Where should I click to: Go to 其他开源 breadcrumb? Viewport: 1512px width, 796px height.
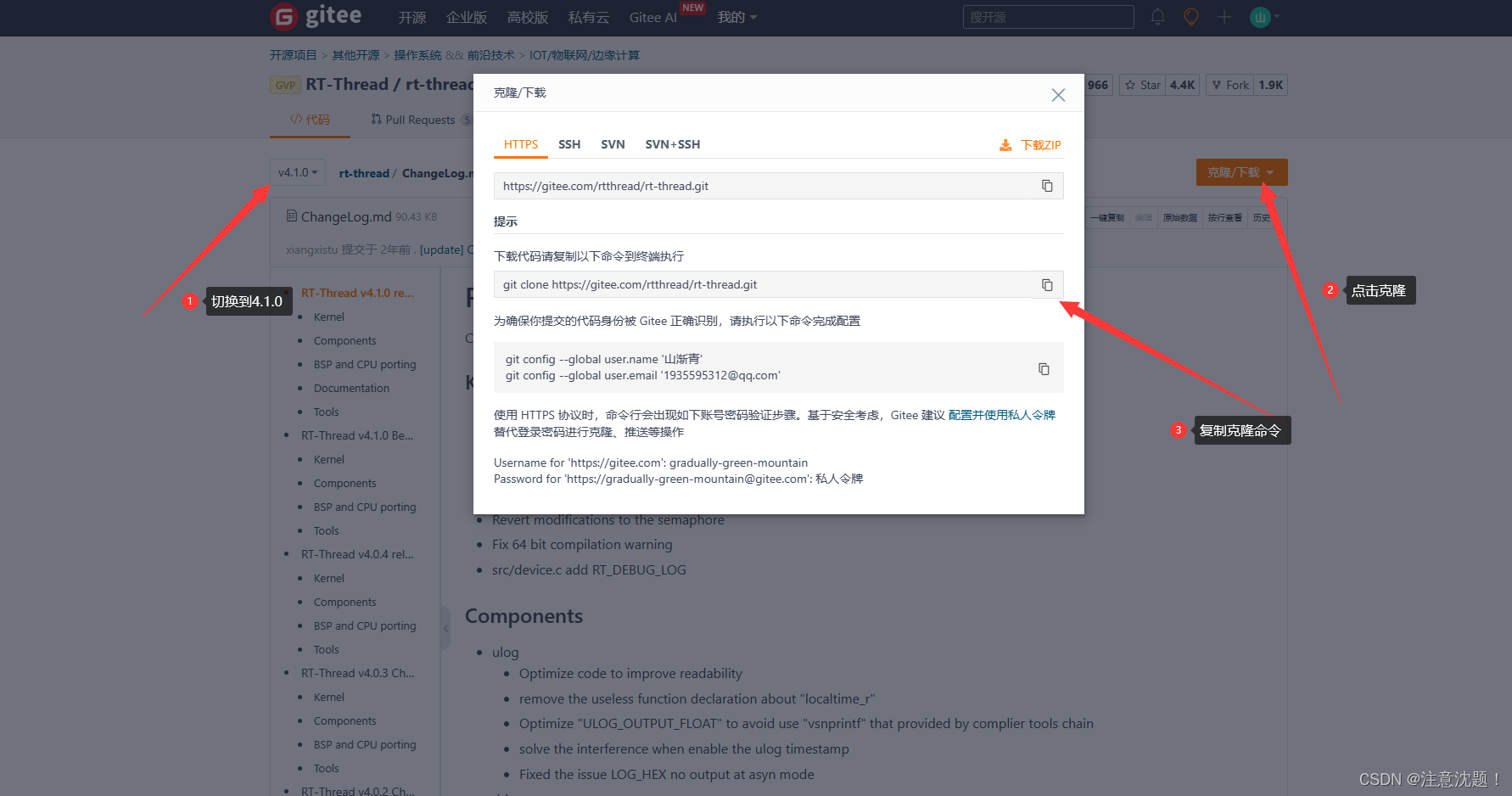pyautogui.click(x=356, y=55)
